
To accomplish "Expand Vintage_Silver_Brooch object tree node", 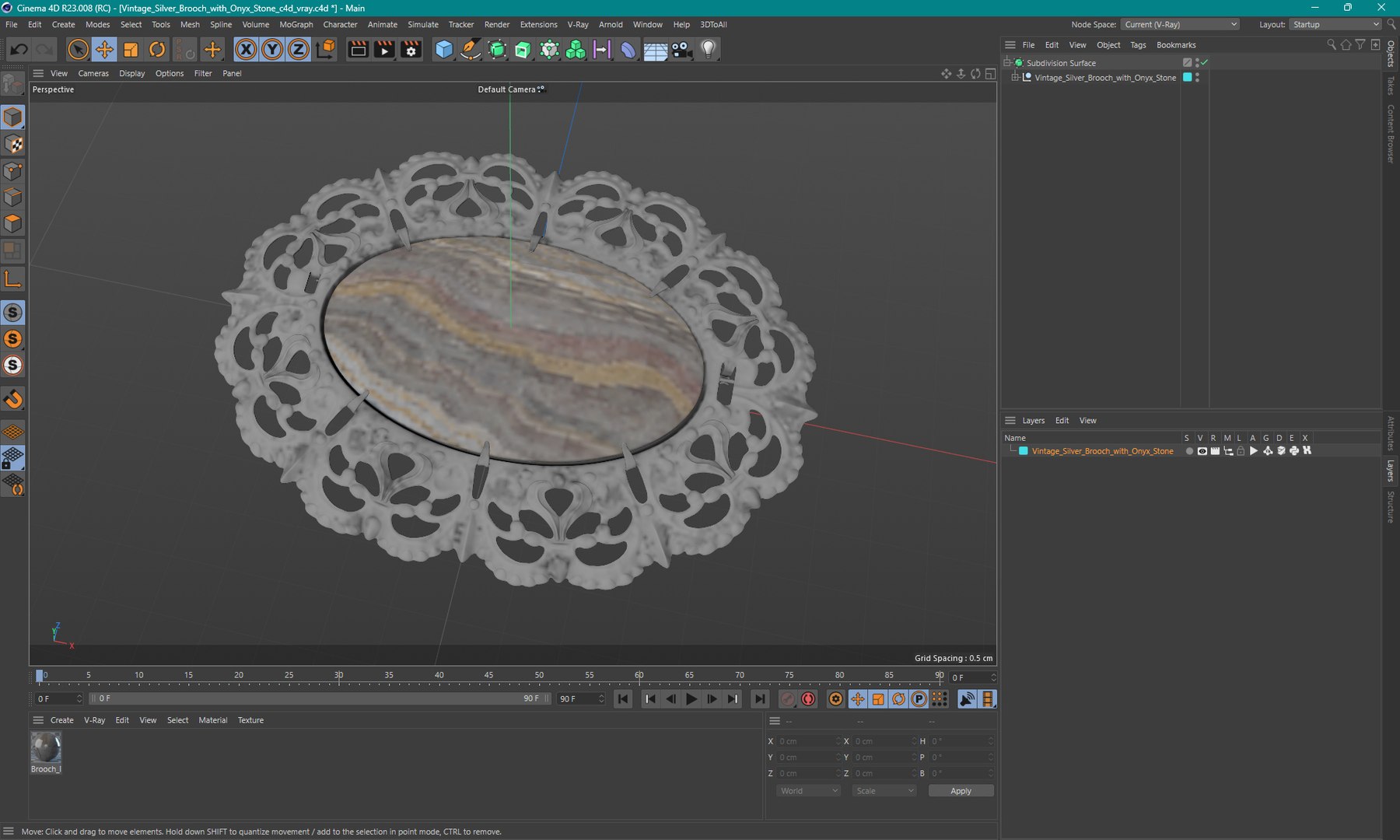I will [x=1015, y=78].
